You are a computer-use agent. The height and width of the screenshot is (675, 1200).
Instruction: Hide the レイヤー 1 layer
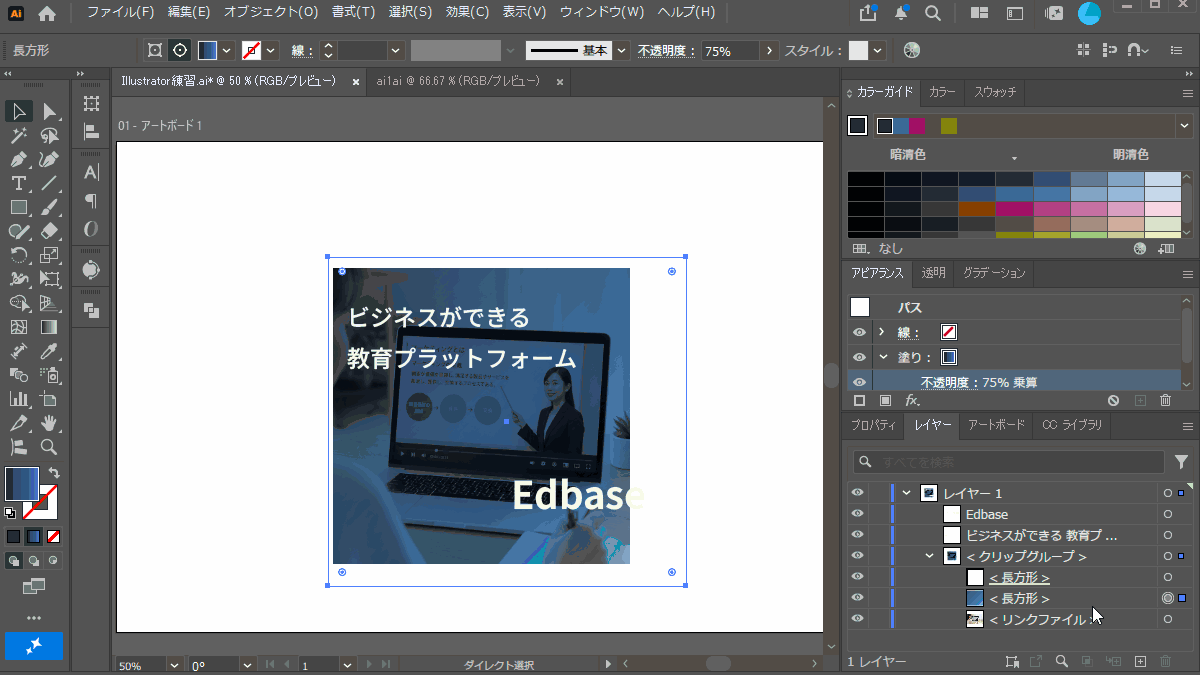coord(857,493)
